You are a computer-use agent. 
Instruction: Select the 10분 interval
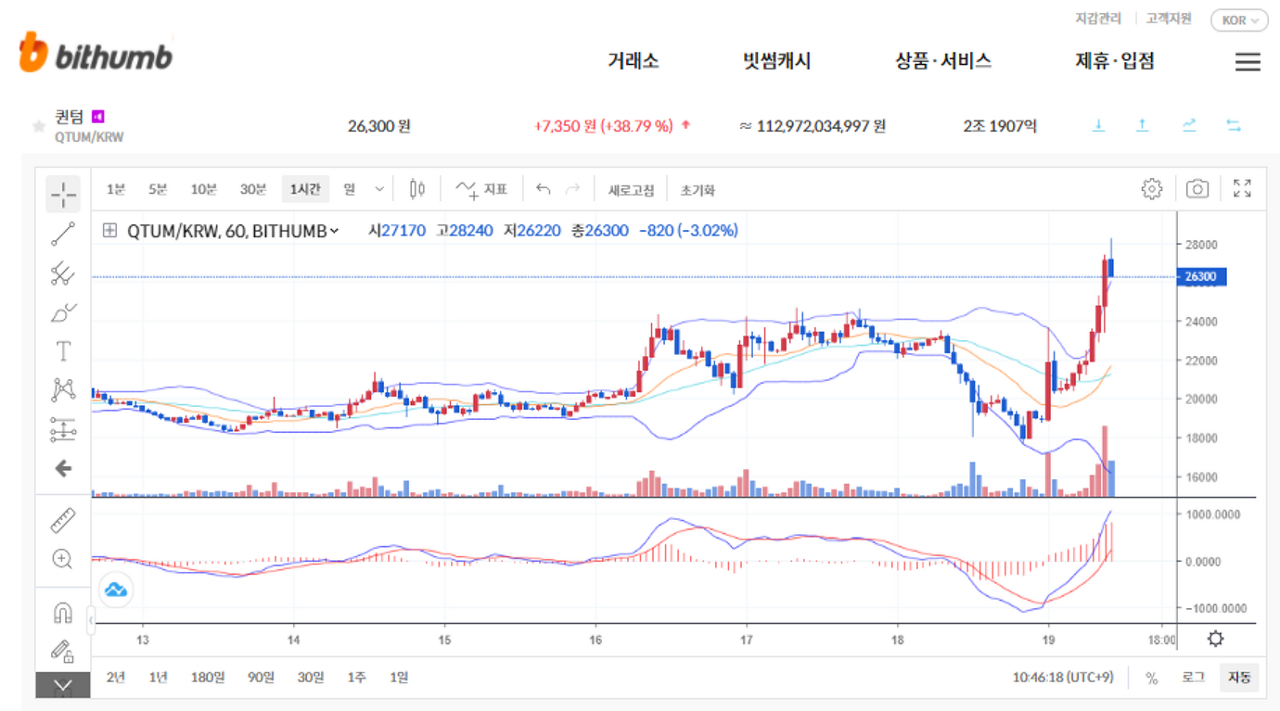[x=204, y=189]
